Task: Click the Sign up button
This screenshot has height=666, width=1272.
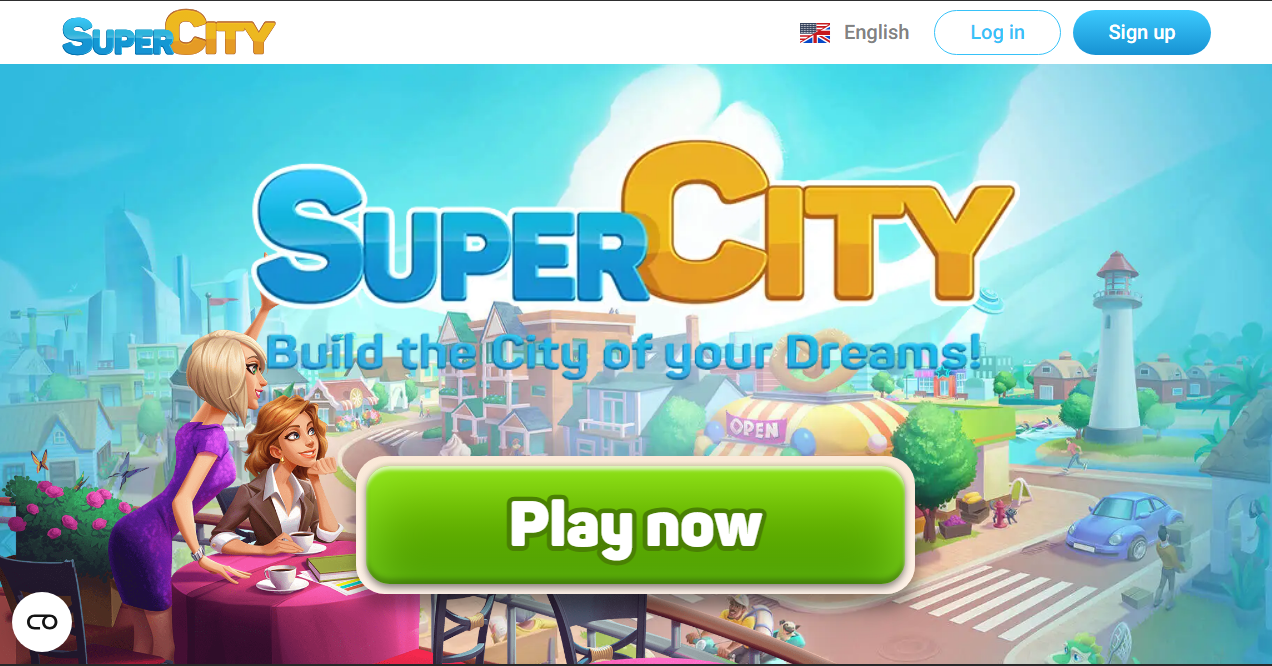Action: point(1141,32)
